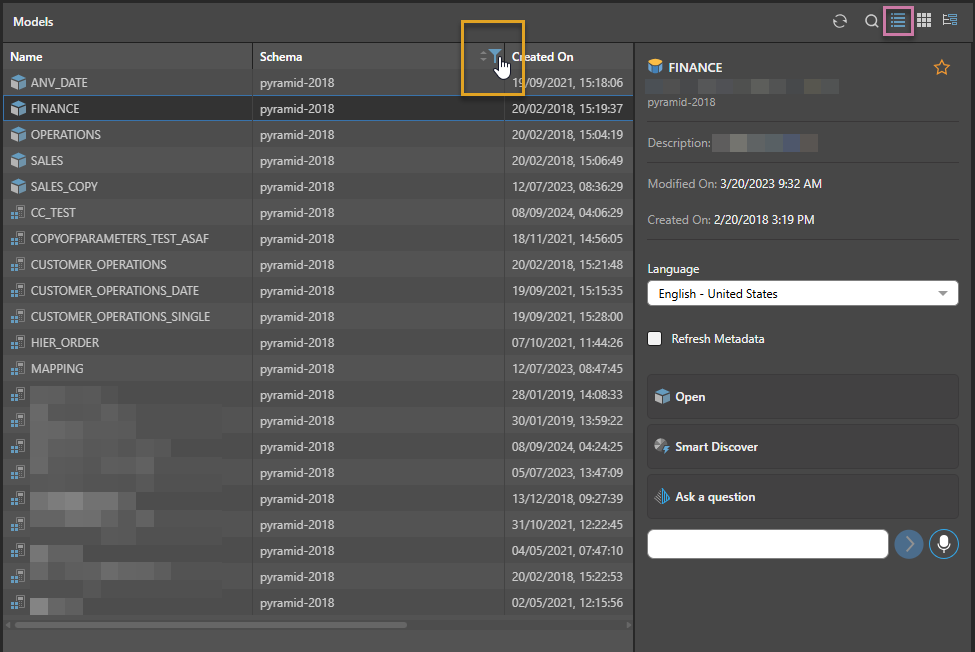Screen dimensions: 975x652
Task: Sort models by Created On header
Action: tap(543, 57)
